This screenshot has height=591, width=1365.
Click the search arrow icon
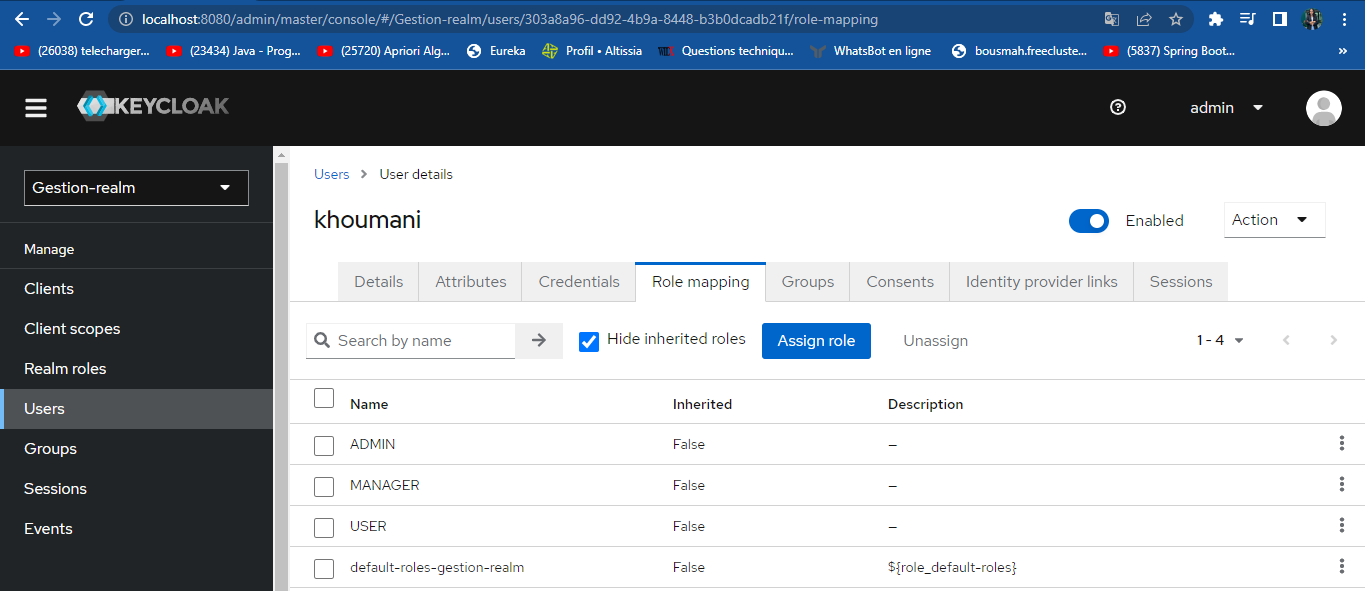[538, 340]
